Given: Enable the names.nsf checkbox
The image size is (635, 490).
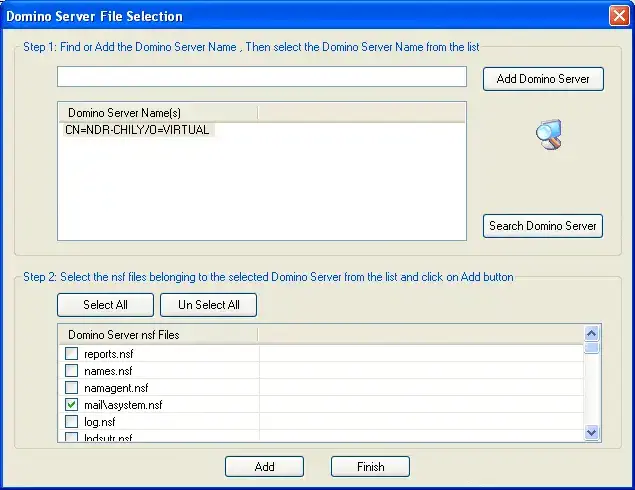Looking at the screenshot, I should point(71,370).
